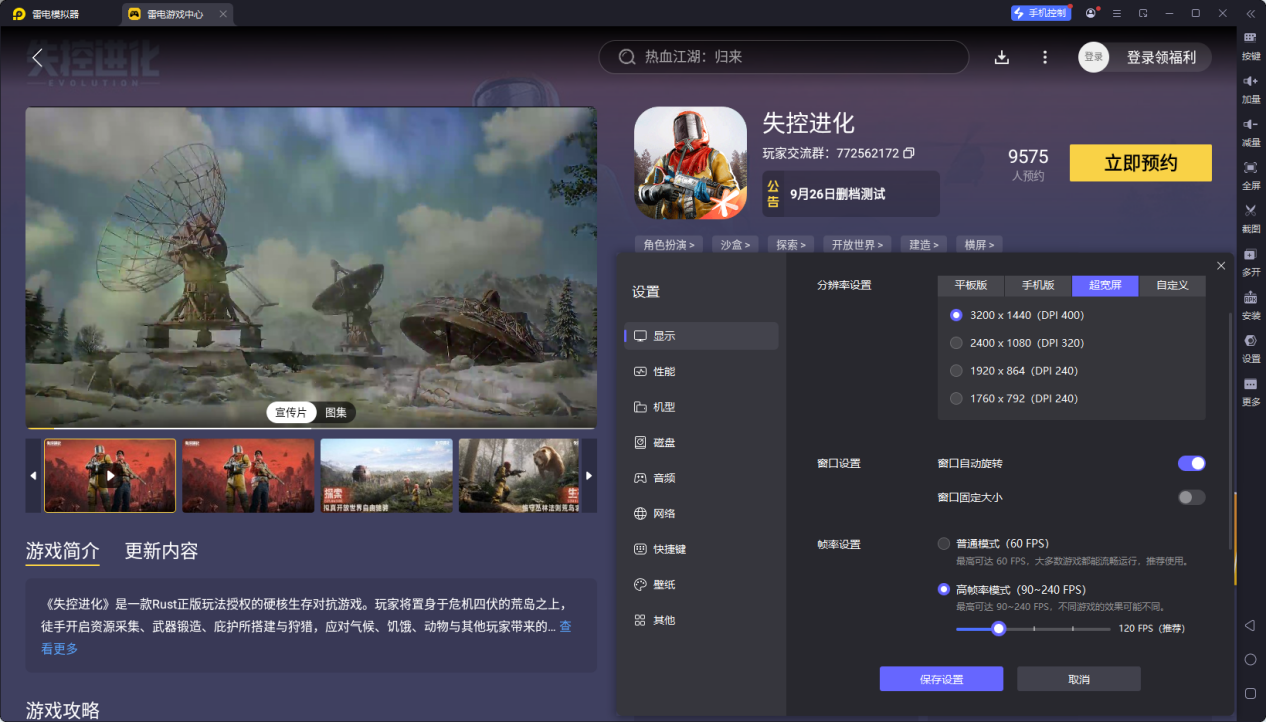Click the download icon in top bar
The height and width of the screenshot is (722, 1266).
pos(1001,57)
